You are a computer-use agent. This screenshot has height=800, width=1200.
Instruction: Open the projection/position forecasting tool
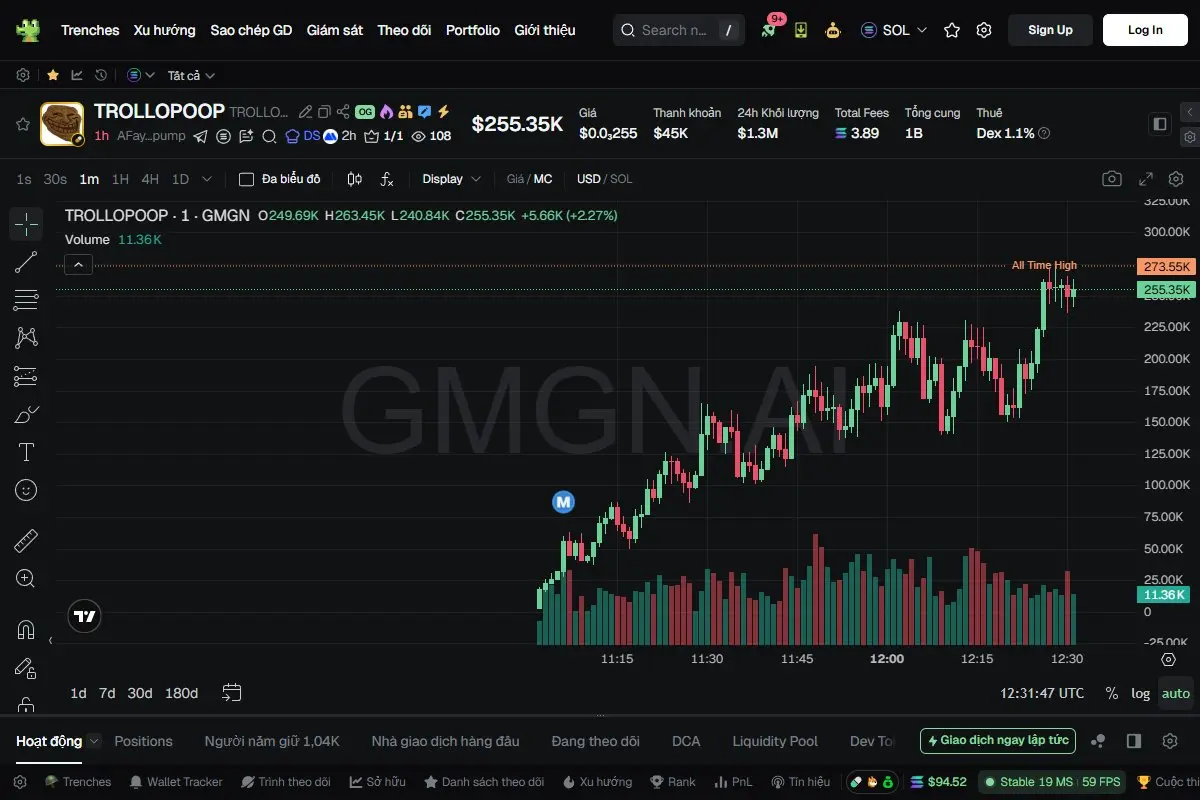pos(26,376)
